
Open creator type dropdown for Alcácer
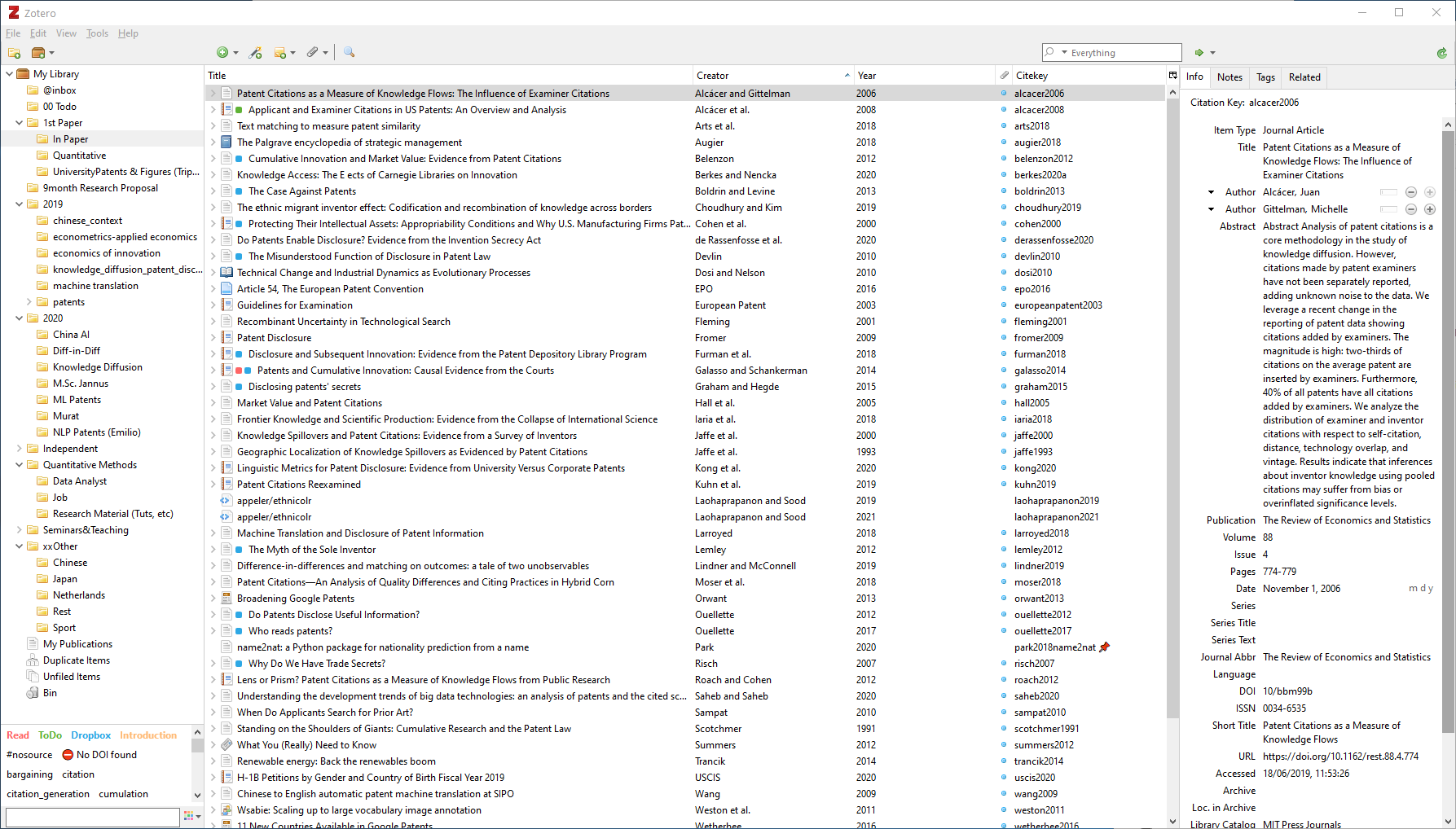point(1212,192)
